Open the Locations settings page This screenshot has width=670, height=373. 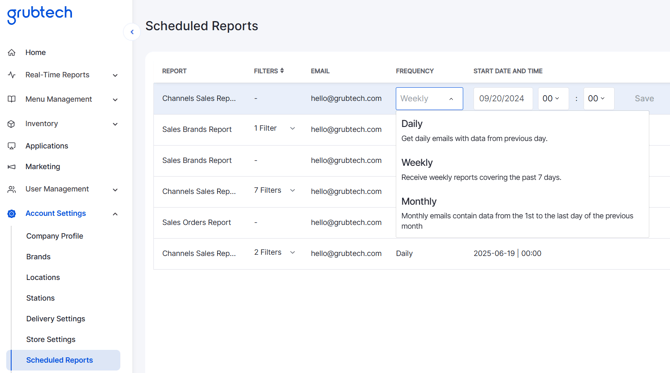coord(43,277)
